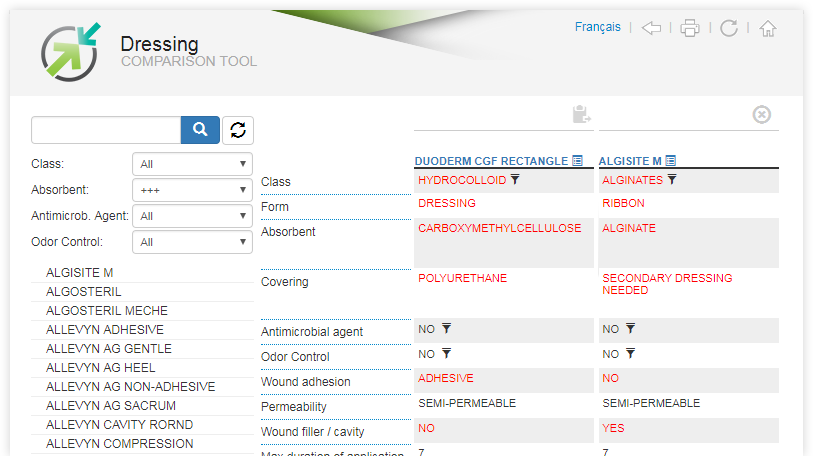Viewport: 813px width, 456px height.
Task: Click the Dressing Comparison Tool logo
Action: point(71,52)
